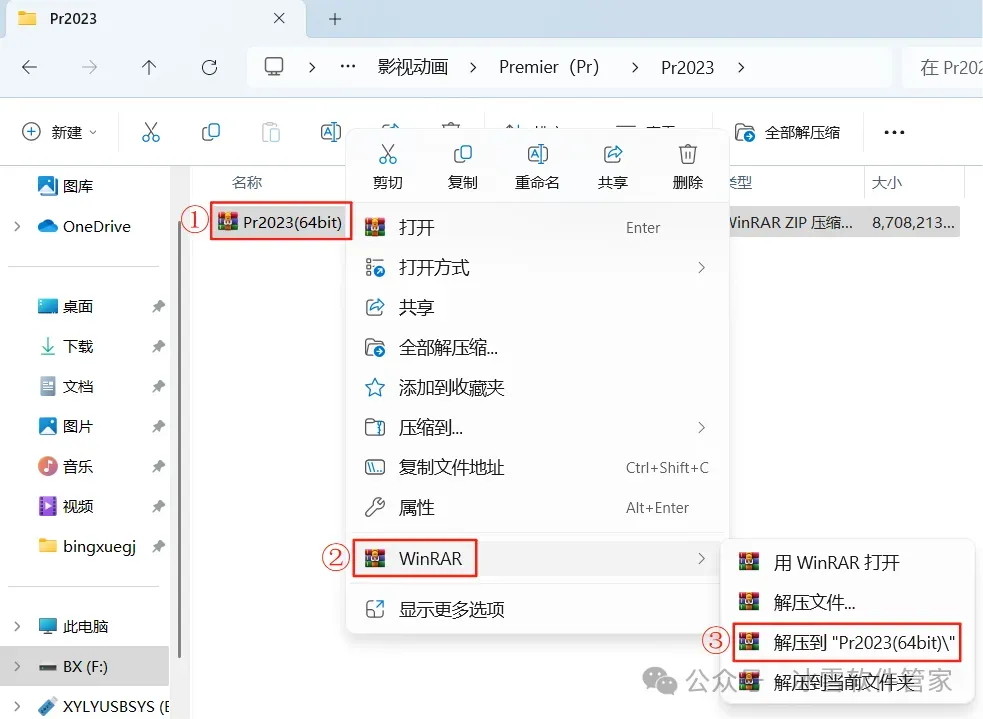The width and height of the screenshot is (983, 719).
Task: Choose 用 WinRAR 打开 in submenu
Action: point(848,562)
